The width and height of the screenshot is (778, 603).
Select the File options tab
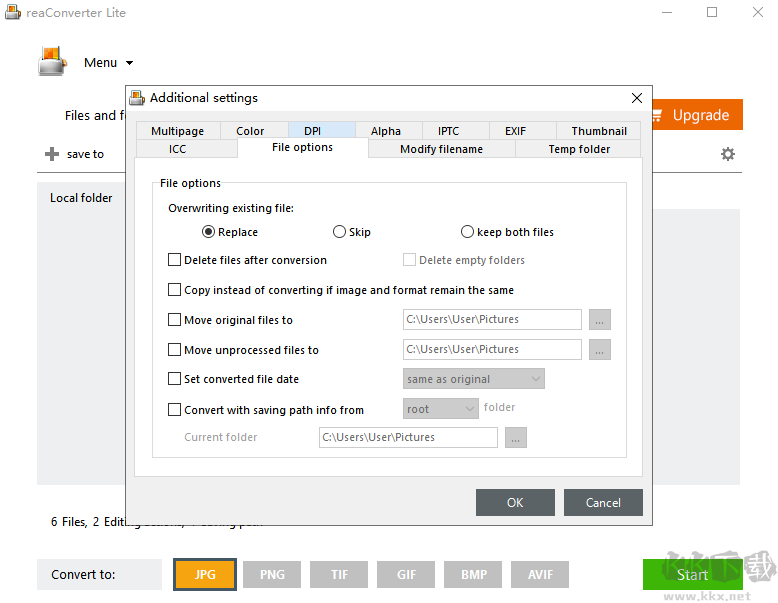[302, 147]
